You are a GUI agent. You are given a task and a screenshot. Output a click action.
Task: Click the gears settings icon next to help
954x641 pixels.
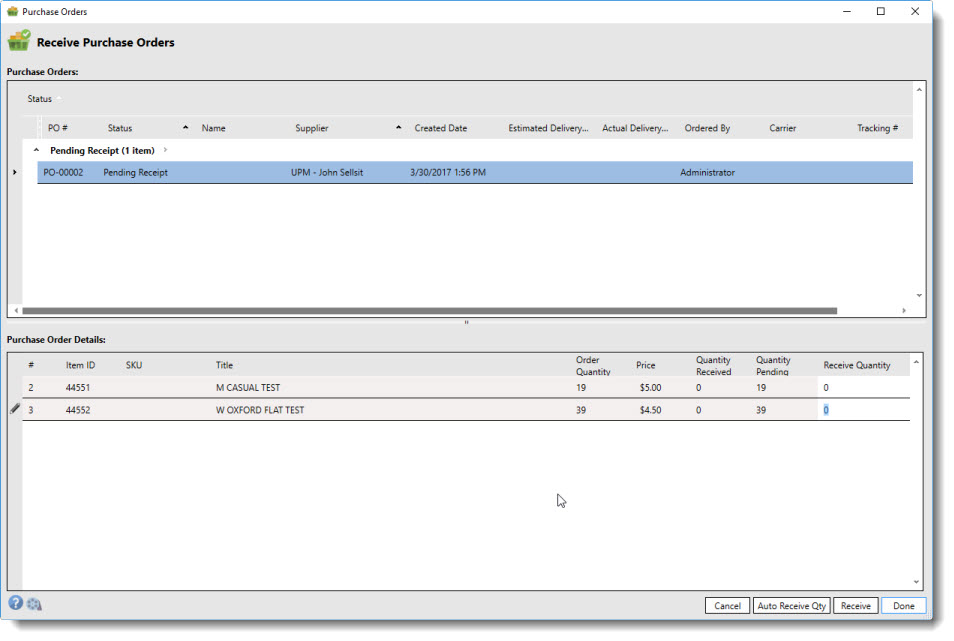[x=34, y=604]
